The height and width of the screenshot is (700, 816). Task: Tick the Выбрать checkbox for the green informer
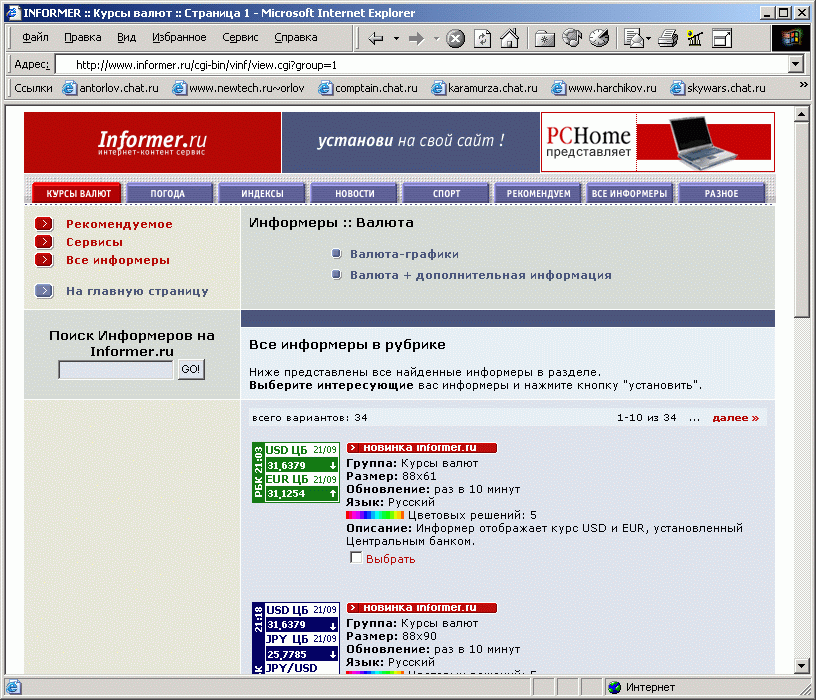[356, 557]
